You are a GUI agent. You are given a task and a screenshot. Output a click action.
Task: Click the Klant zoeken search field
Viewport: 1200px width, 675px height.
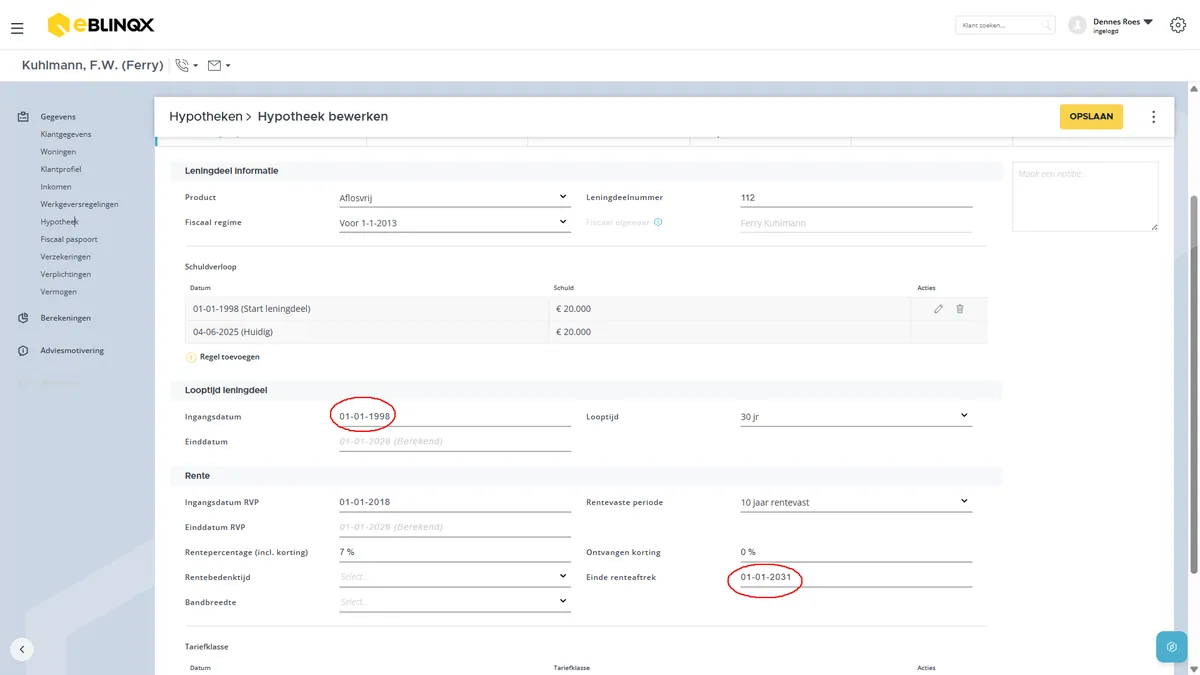point(1004,25)
